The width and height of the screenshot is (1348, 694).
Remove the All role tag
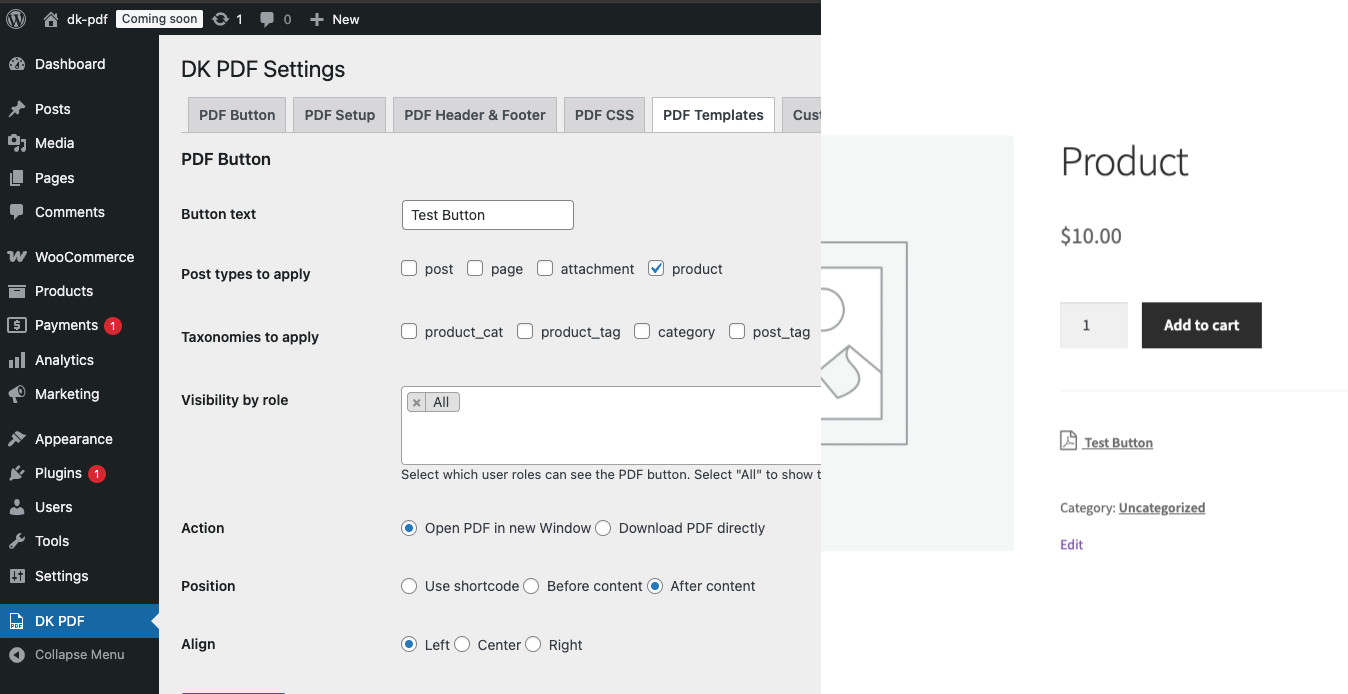417,402
